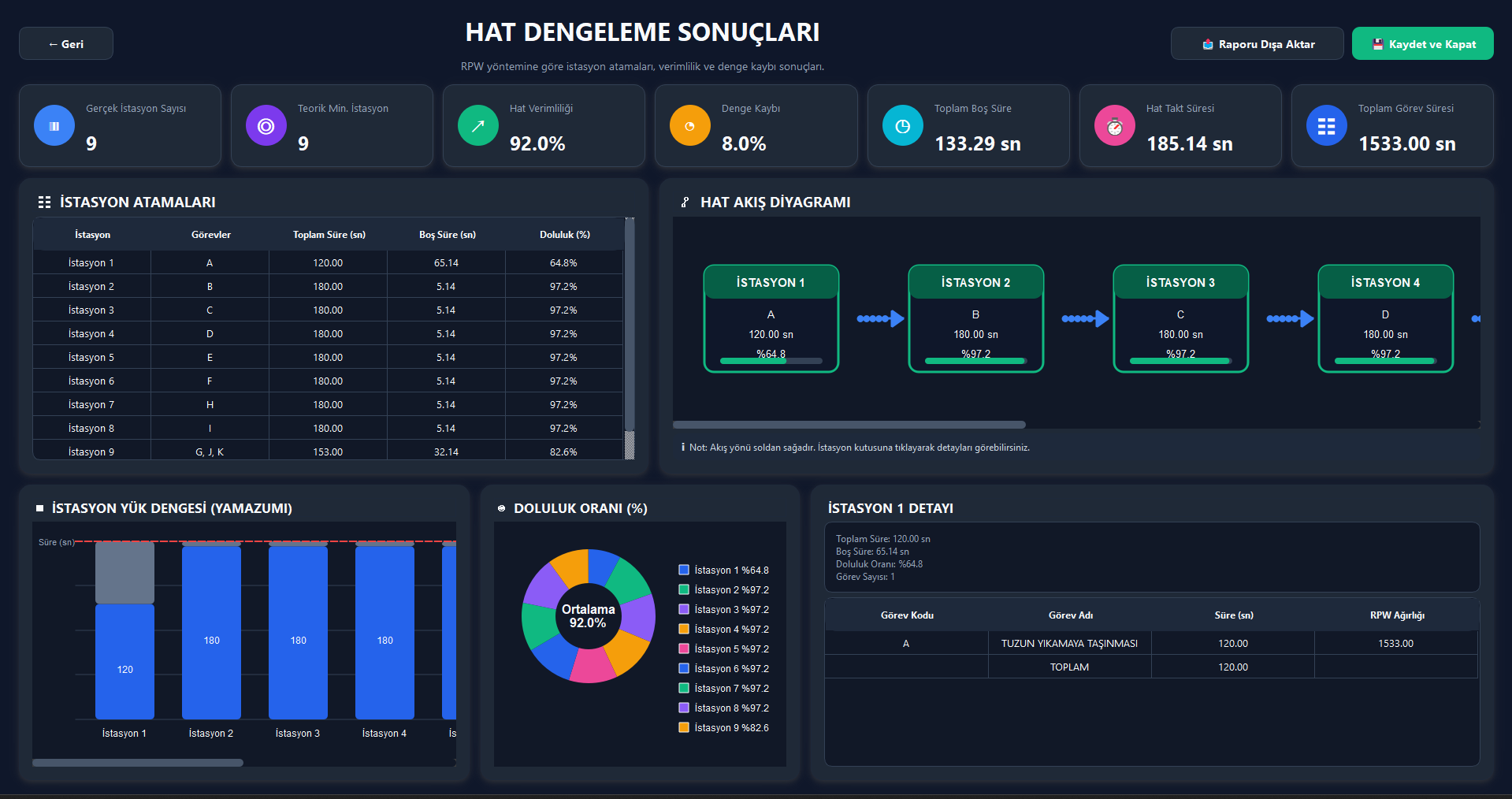Image resolution: width=1512 pixels, height=799 pixels.
Task: Click the info icon beside the flow note
Action: pos(682,448)
